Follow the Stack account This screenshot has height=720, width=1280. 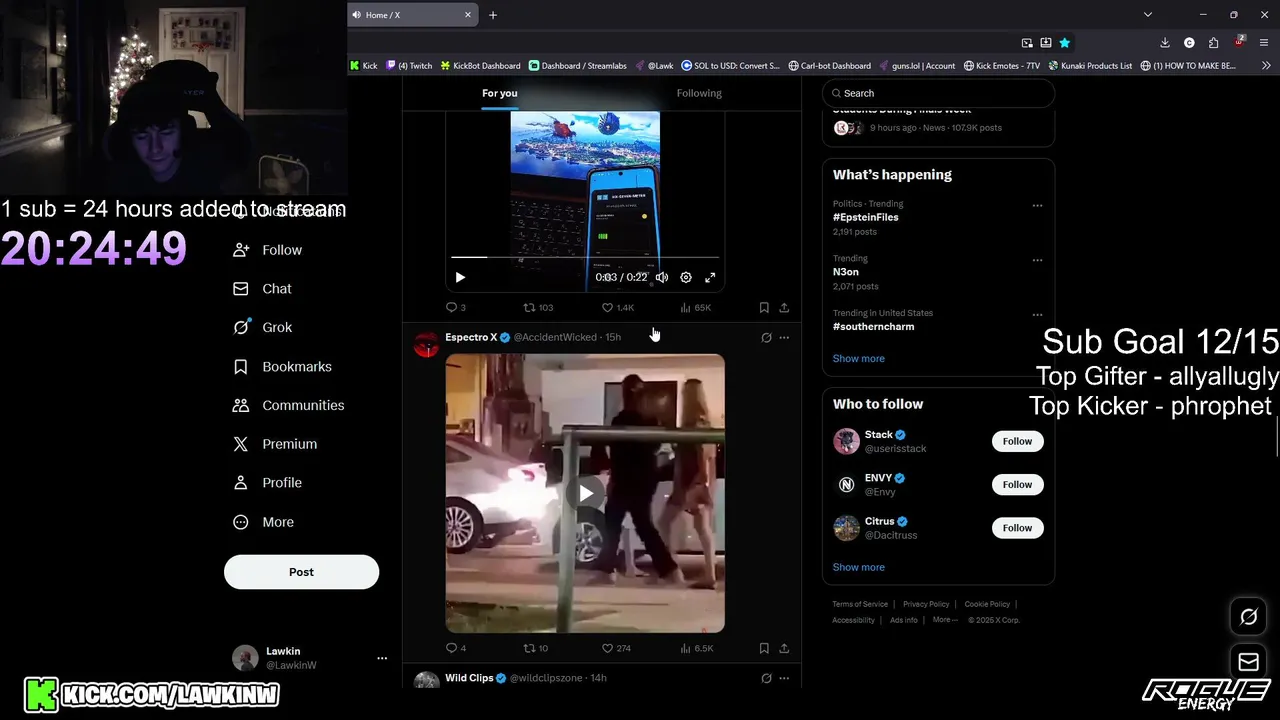pyautogui.click(x=1017, y=441)
